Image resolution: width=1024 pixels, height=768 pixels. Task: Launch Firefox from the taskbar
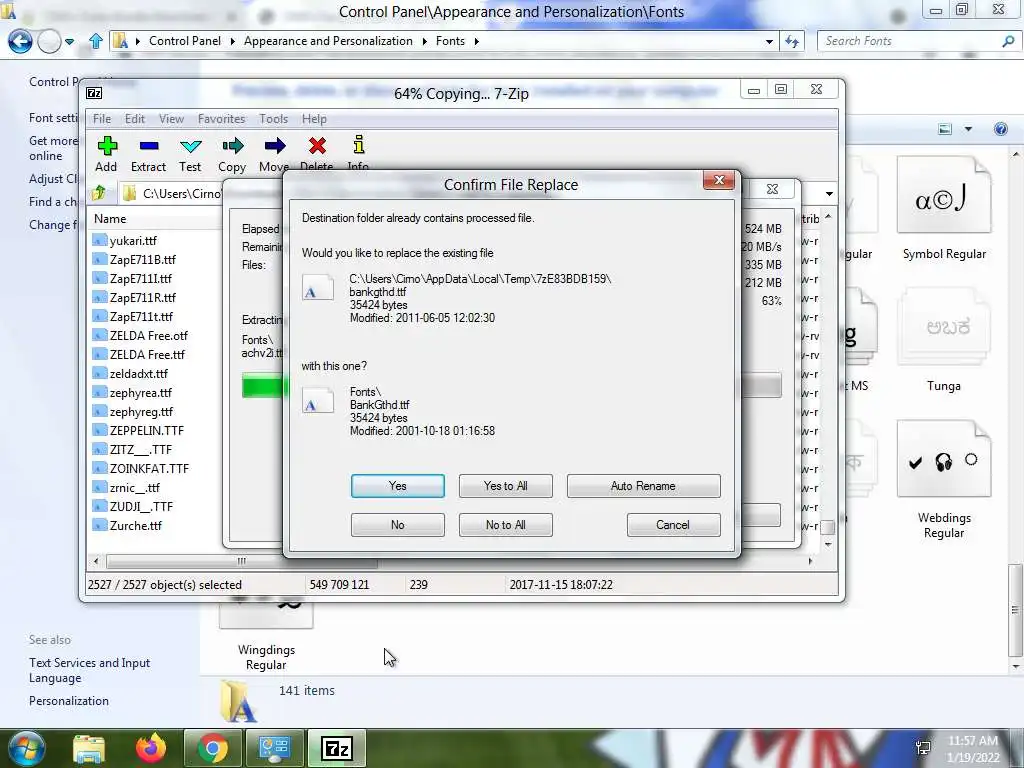pyautogui.click(x=151, y=748)
